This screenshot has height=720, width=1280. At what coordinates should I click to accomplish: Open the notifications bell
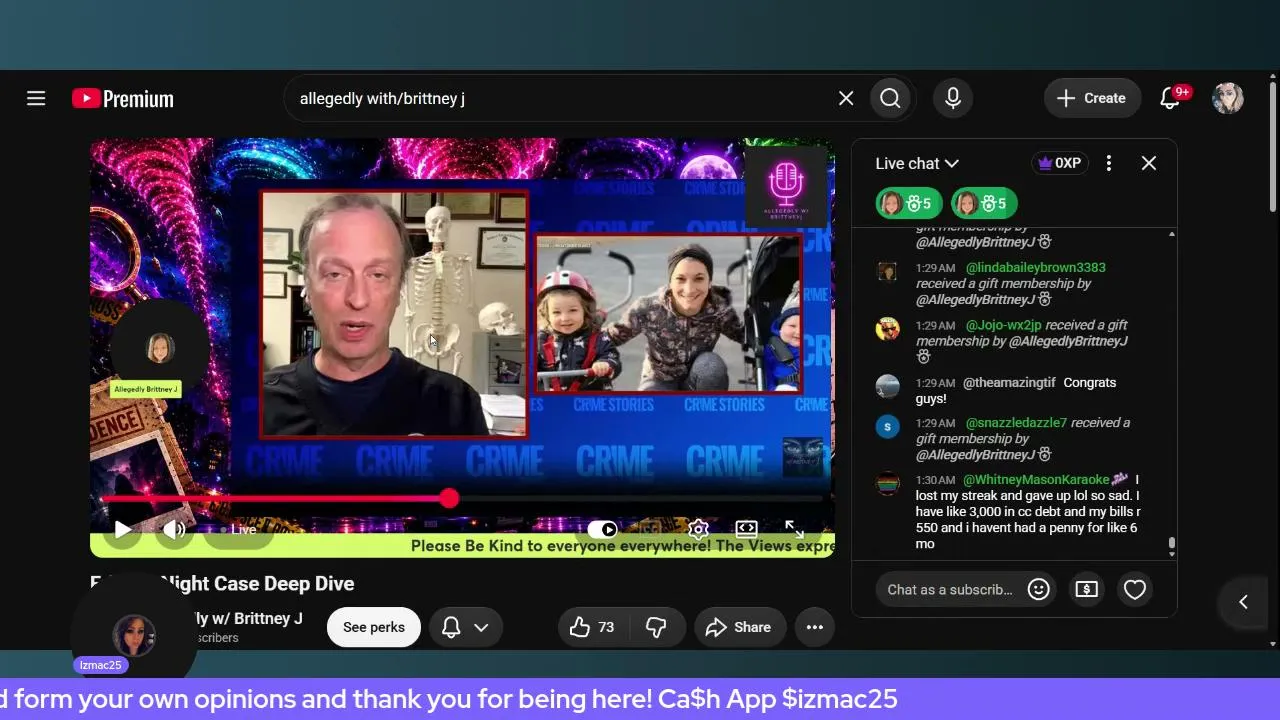1170,98
